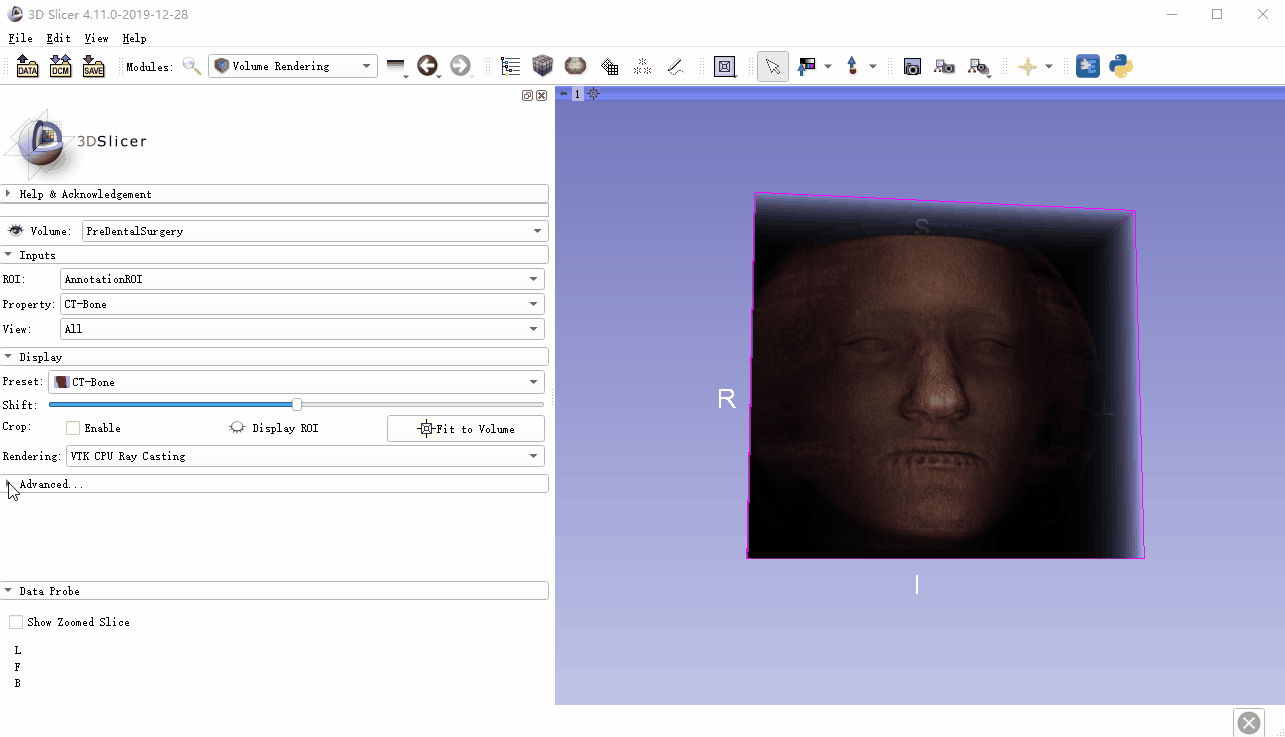Toggle the crosshair icon in toolbar
This screenshot has height=737, width=1285.
(1027, 67)
